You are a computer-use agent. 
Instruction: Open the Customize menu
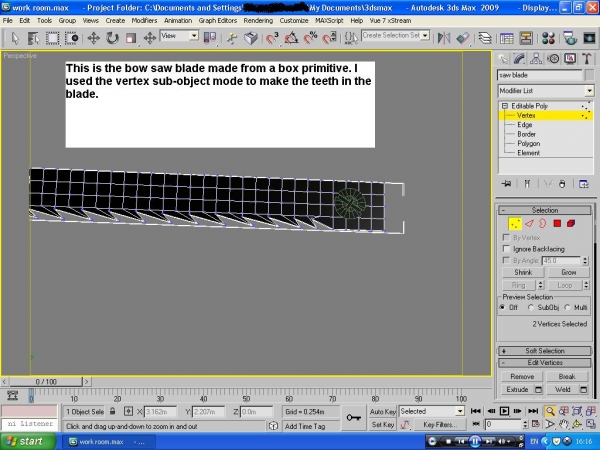[294, 20]
